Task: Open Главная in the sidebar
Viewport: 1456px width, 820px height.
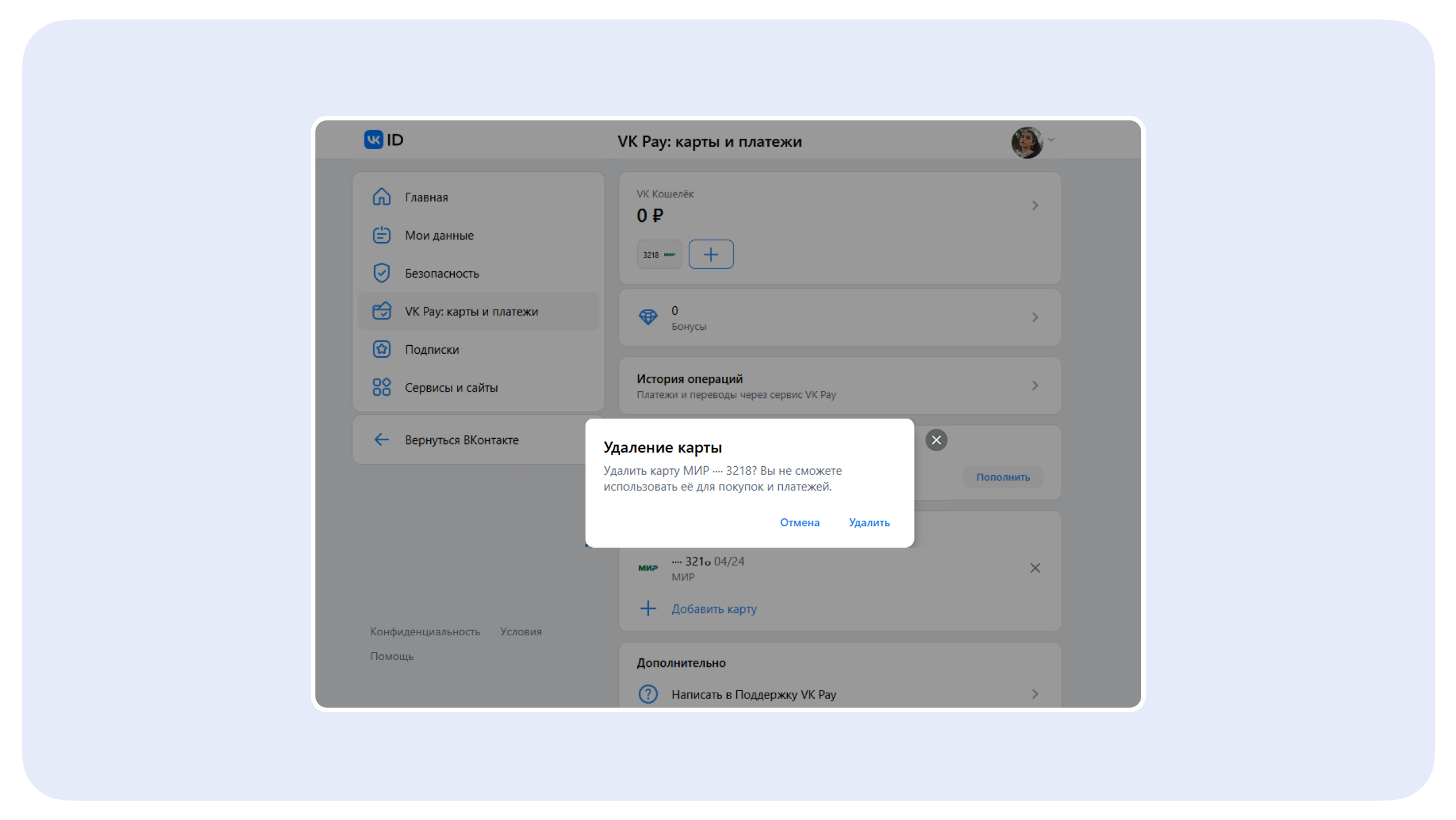Action: 478,197
